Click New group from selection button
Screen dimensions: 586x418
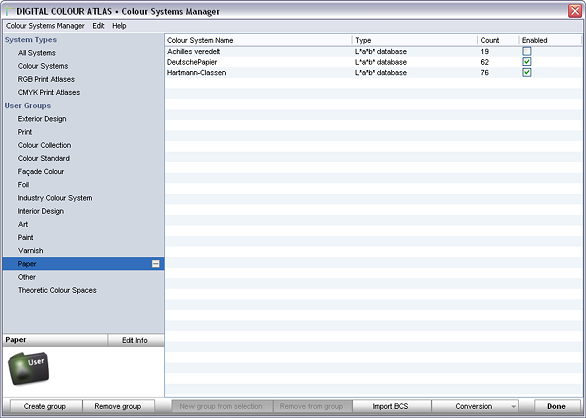[221, 406]
